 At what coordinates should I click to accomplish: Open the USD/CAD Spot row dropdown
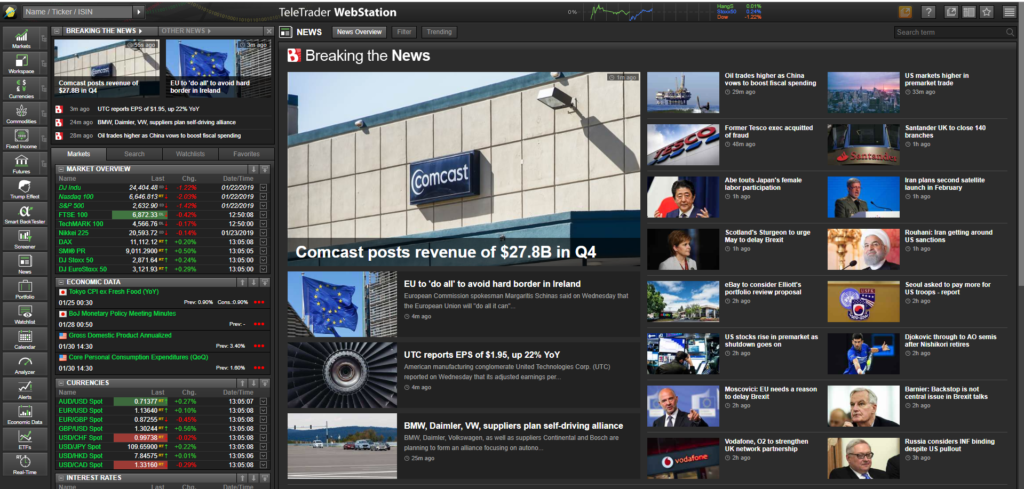(263, 465)
